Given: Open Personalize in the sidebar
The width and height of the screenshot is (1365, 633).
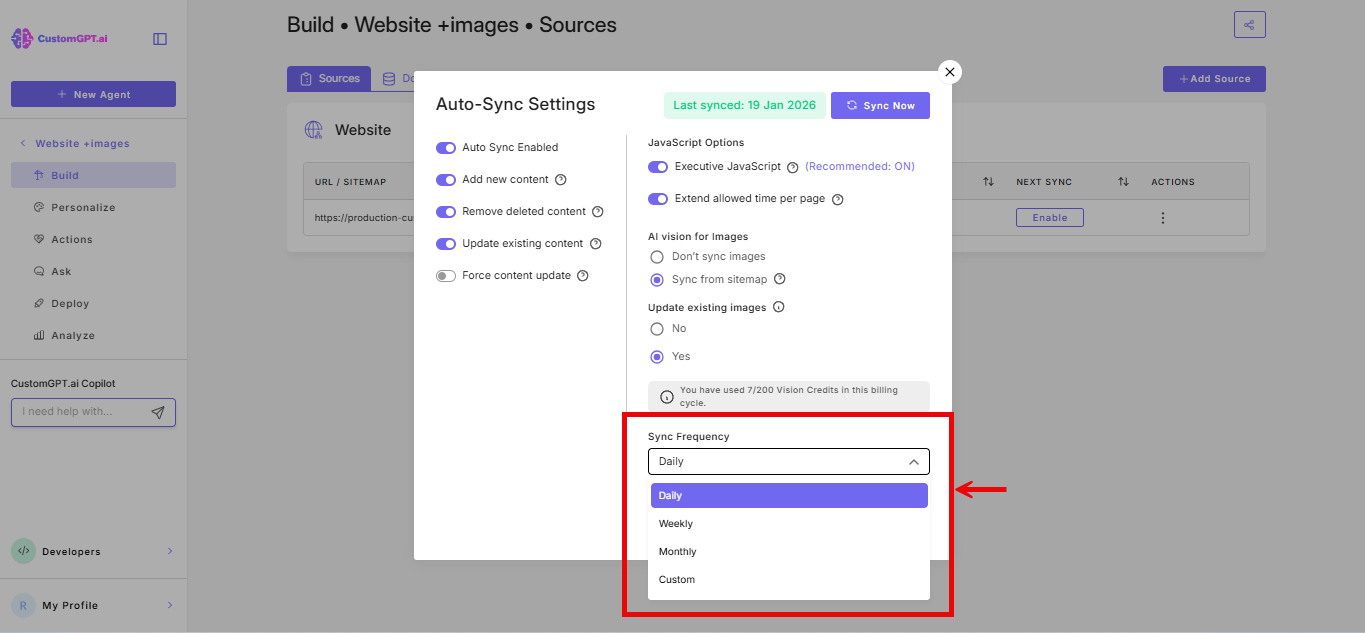Looking at the screenshot, I should tap(93, 207).
